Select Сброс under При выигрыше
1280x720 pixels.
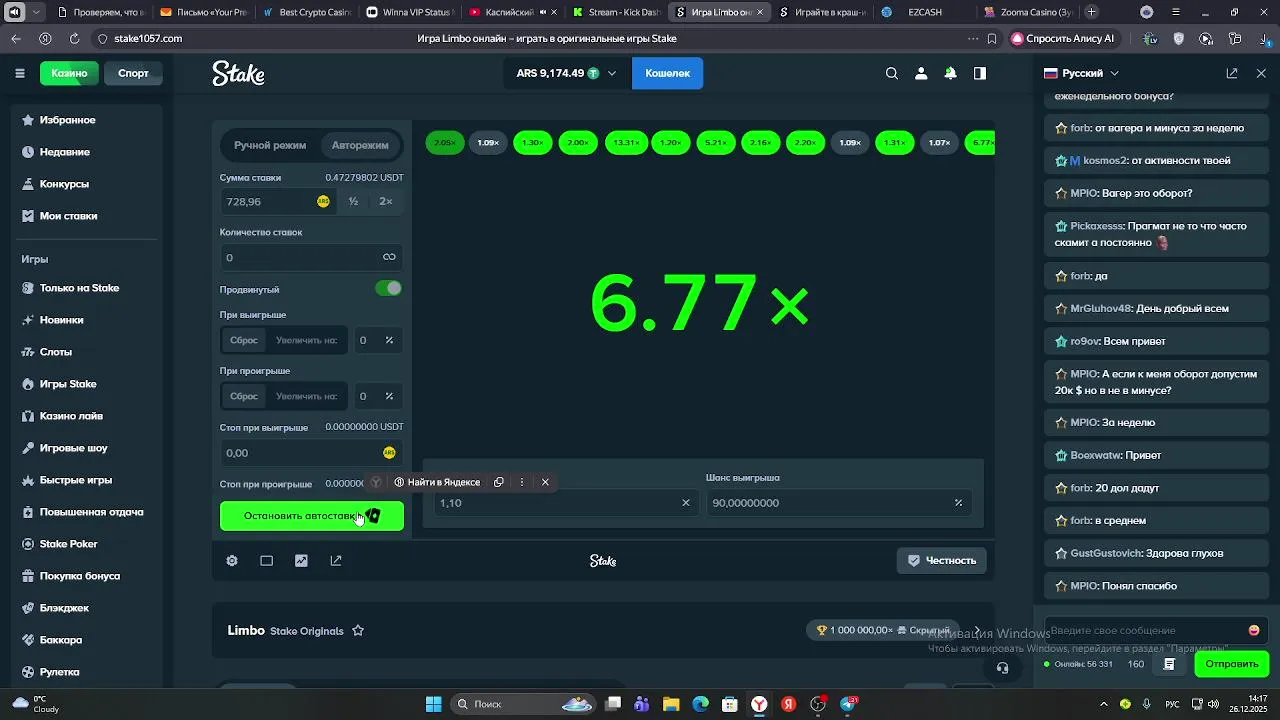(244, 340)
